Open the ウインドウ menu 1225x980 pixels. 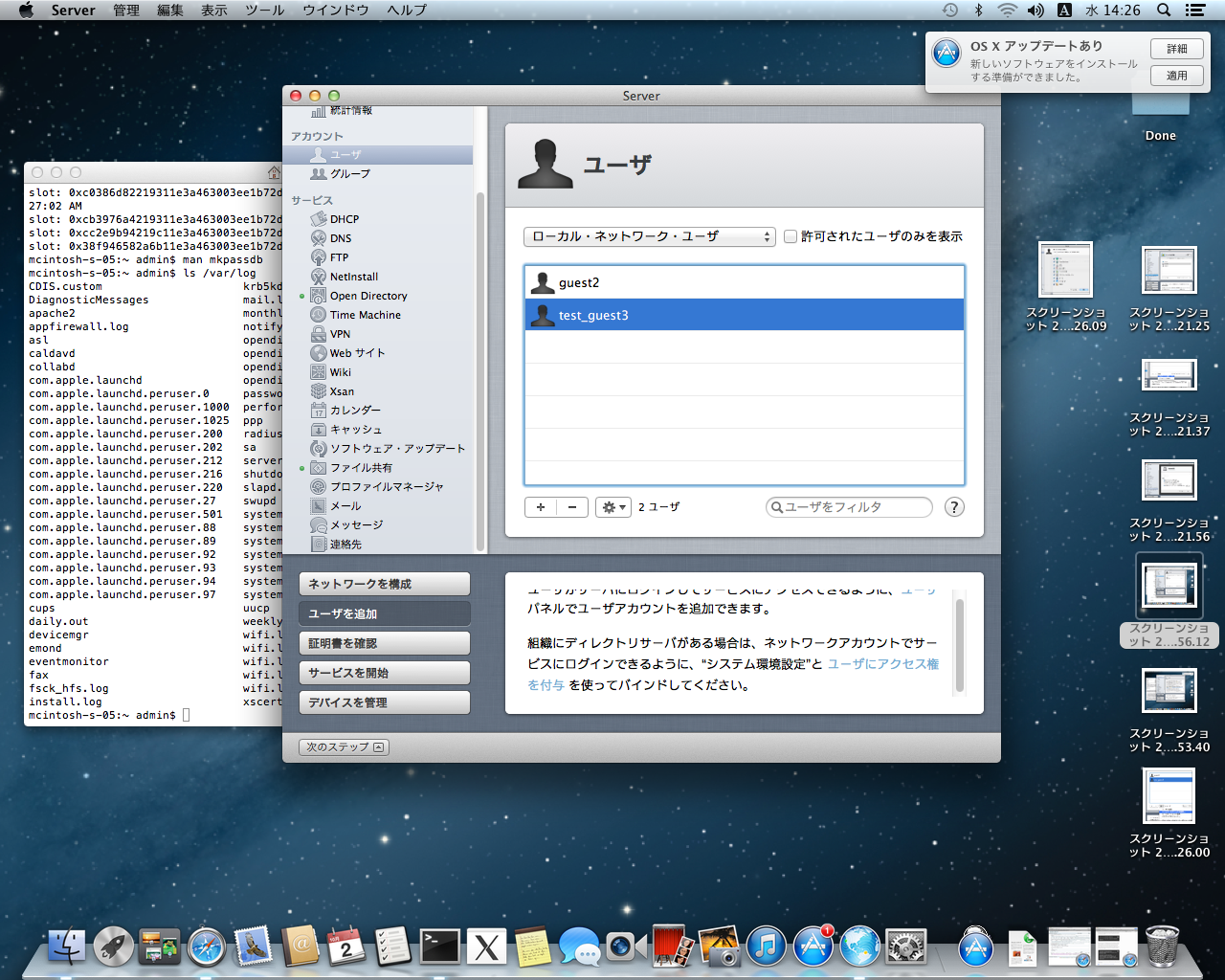pyautogui.click(x=336, y=10)
